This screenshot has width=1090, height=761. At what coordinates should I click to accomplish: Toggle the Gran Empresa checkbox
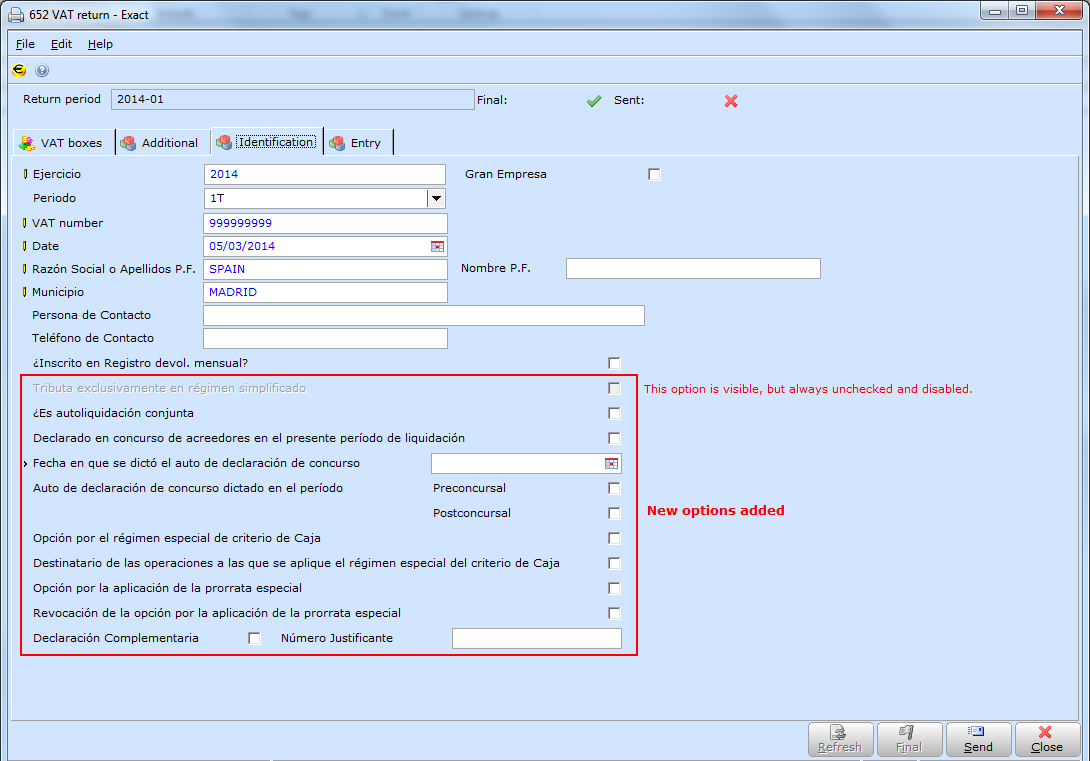(654, 174)
